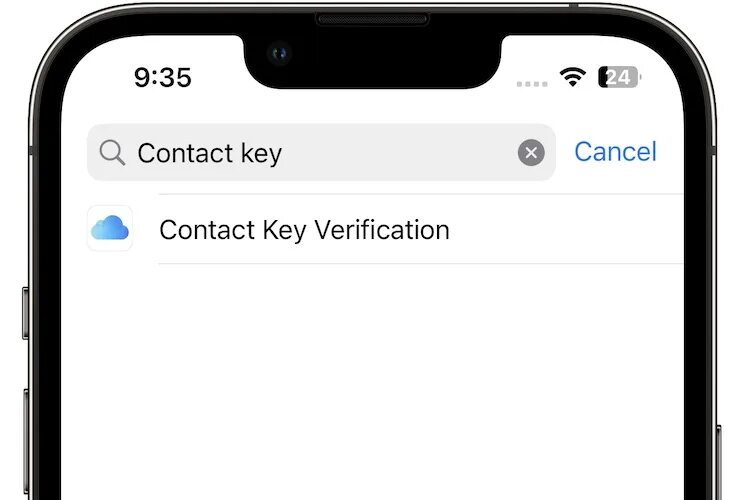Place the cursor in the "Contact key" search text
The height and width of the screenshot is (500, 745).
pyautogui.click(x=210, y=154)
